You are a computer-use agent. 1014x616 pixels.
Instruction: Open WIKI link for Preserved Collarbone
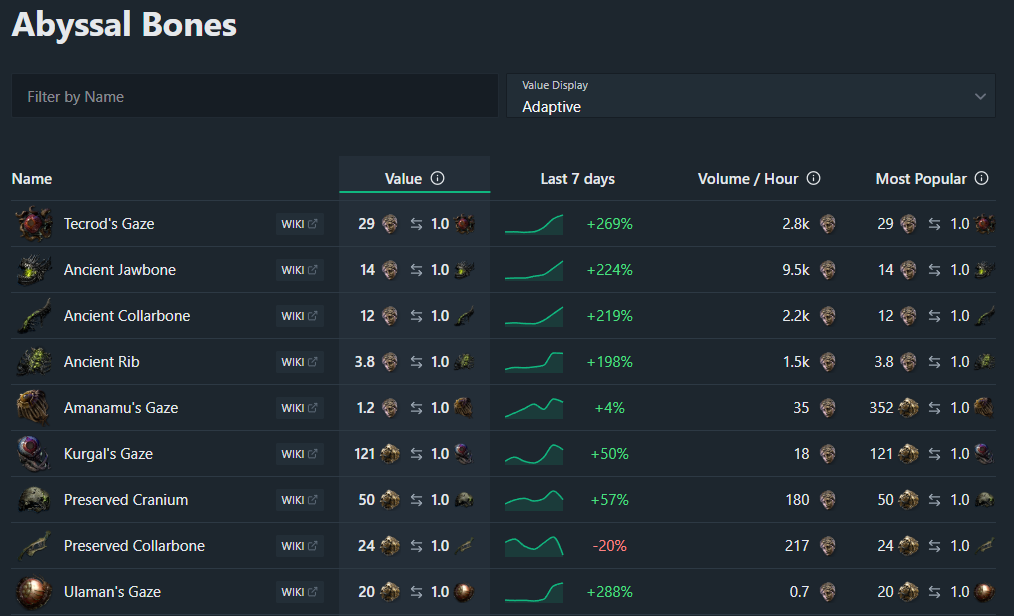(x=299, y=546)
